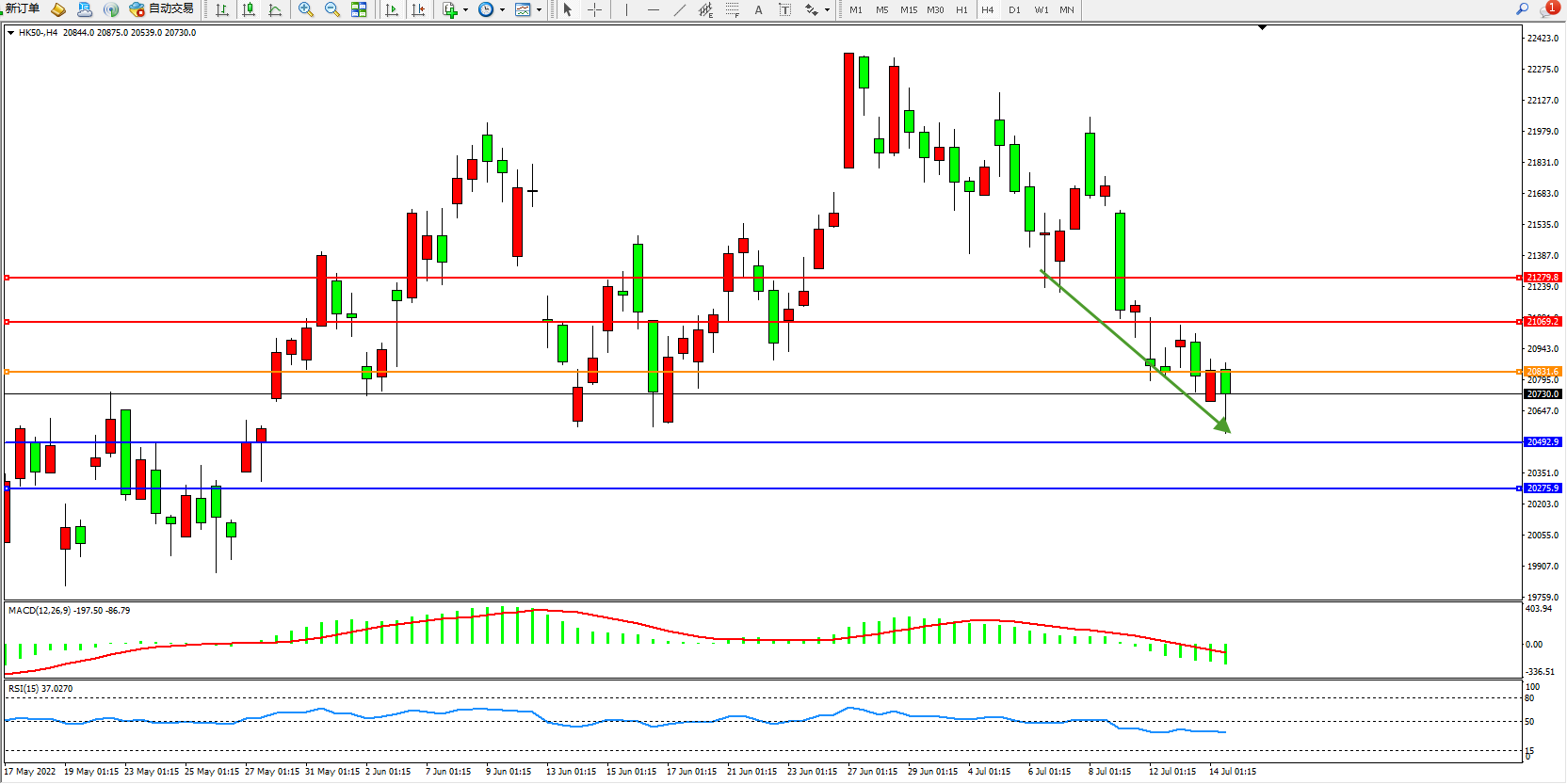Viewport: 1567px width, 784px height.
Task: Open the add indicators dropdown arrow
Action: 465,10
